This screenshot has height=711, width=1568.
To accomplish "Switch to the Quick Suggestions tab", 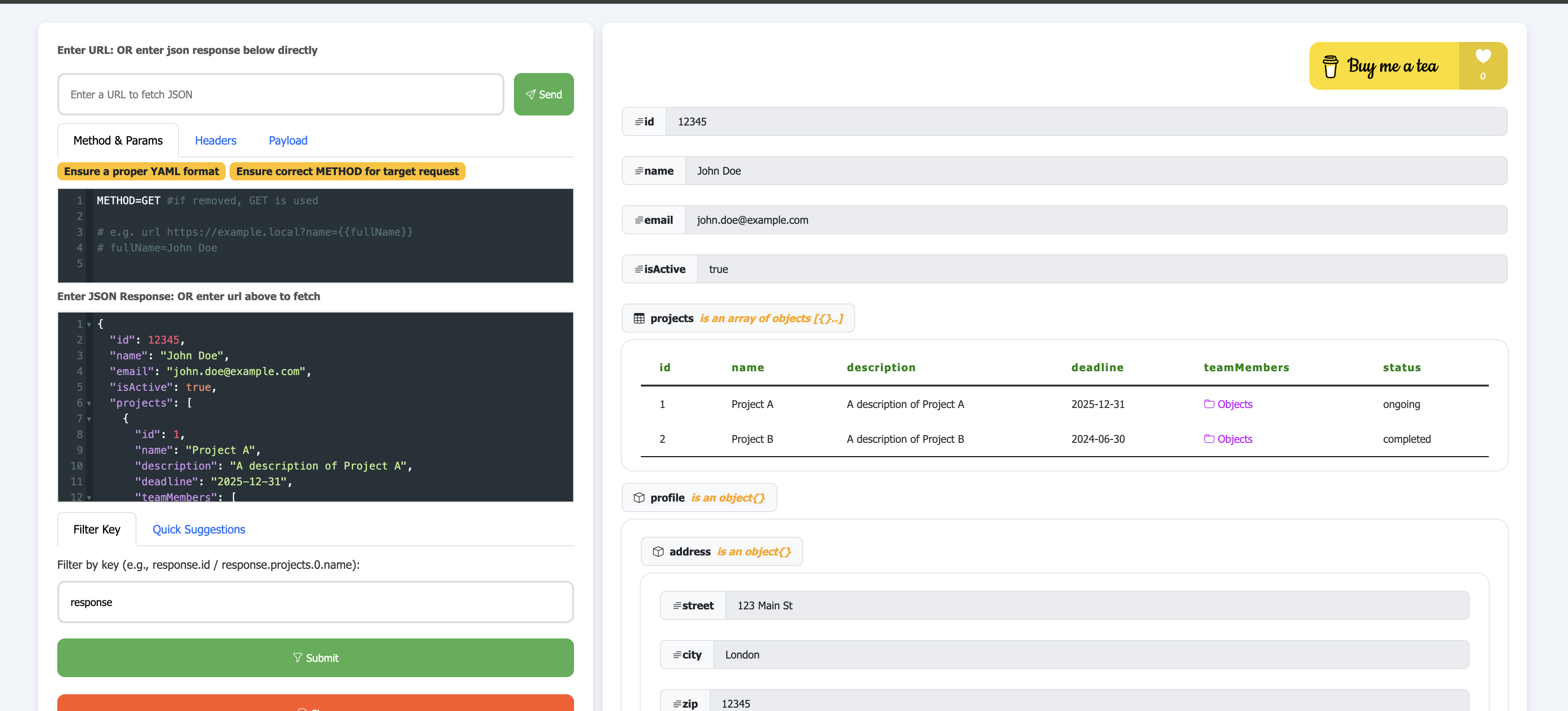I will (x=199, y=530).
